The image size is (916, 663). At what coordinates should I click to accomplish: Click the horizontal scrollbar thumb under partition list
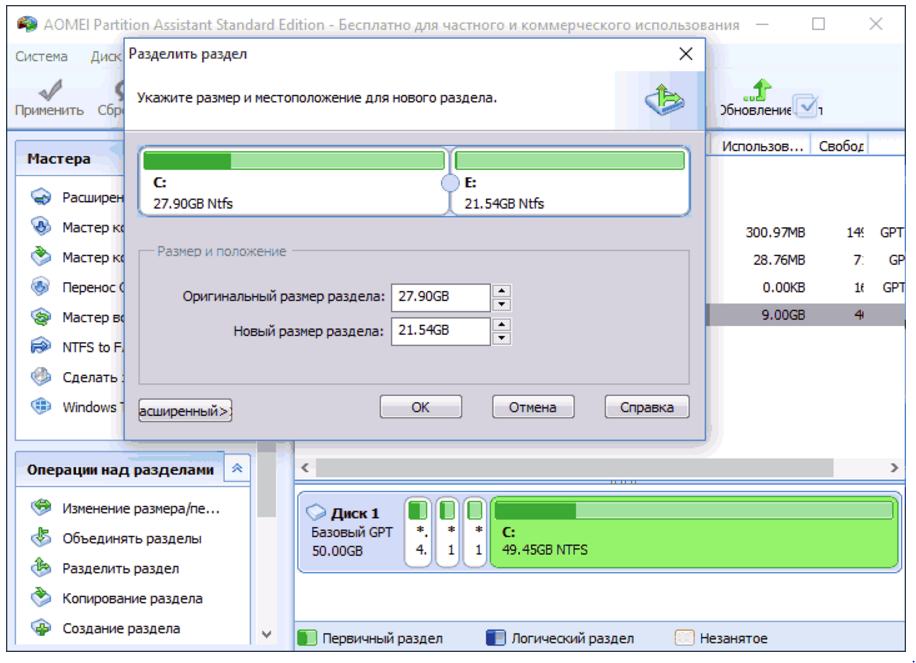pos(574,468)
